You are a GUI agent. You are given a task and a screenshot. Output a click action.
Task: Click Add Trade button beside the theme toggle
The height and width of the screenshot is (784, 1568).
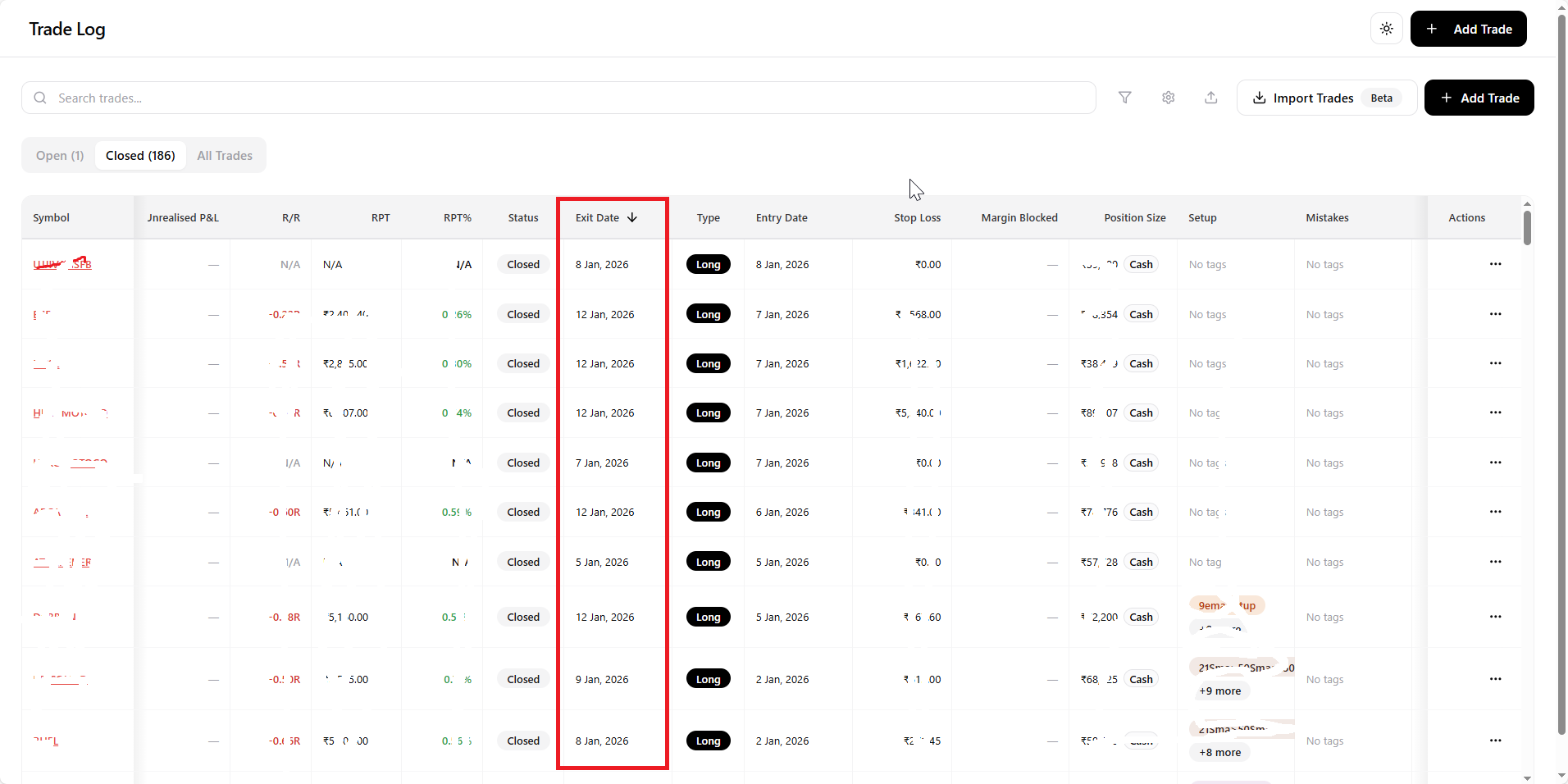click(x=1468, y=29)
